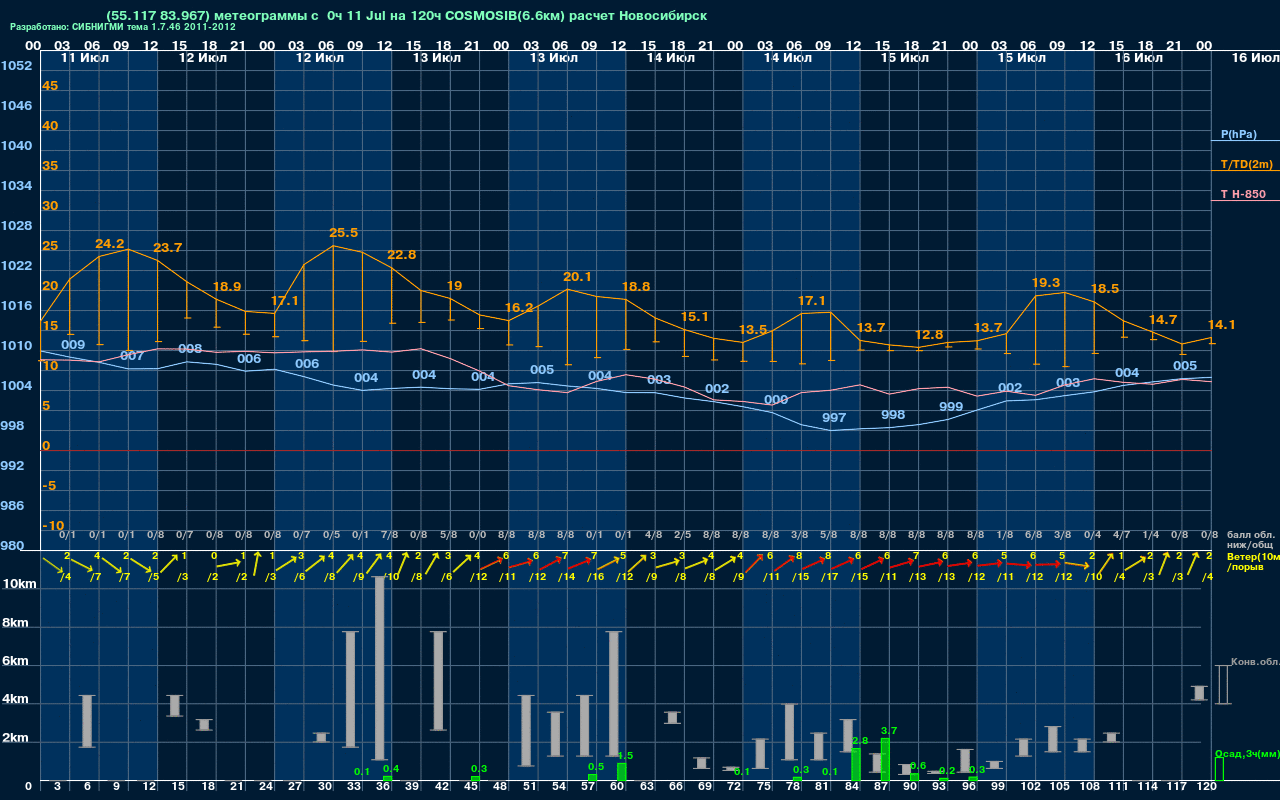Click the 008 pressure value
Image resolution: width=1280 pixels, height=800 pixels.
190,349
